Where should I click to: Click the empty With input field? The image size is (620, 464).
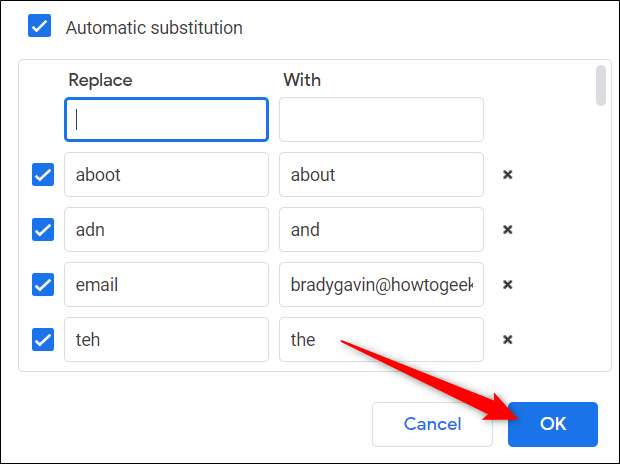tap(381, 119)
